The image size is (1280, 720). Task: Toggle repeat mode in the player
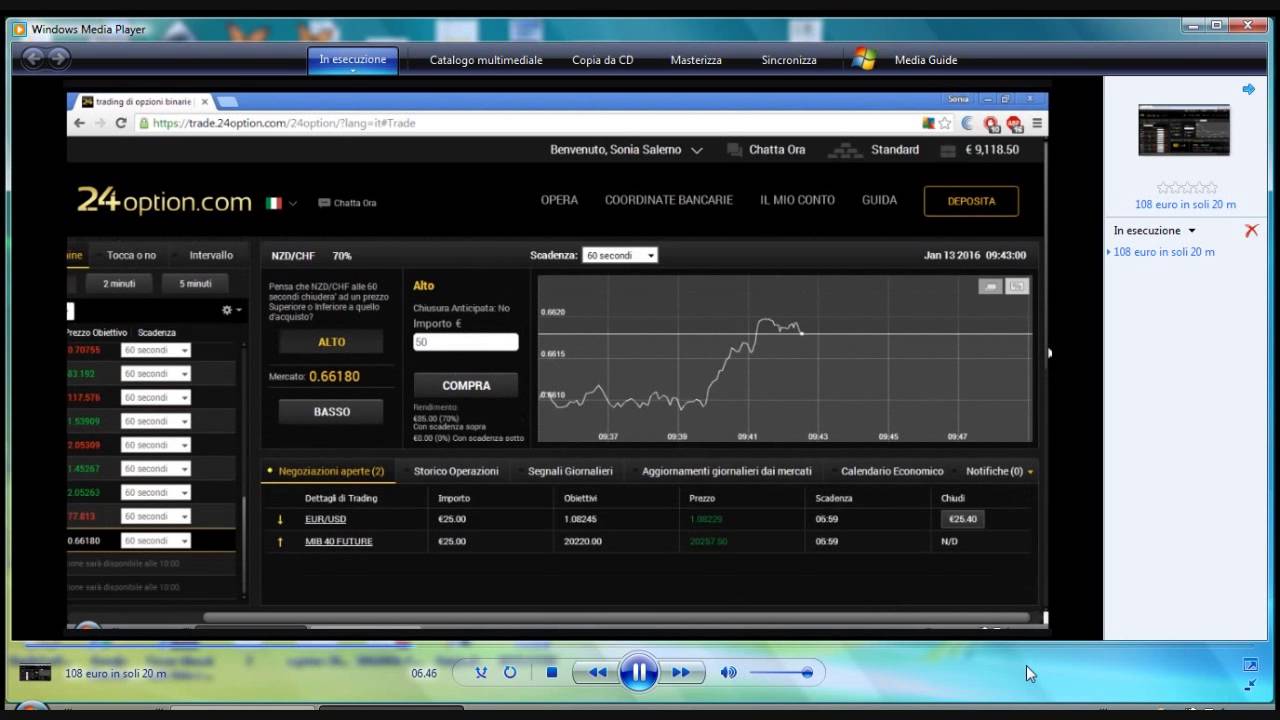click(x=510, y=673)
